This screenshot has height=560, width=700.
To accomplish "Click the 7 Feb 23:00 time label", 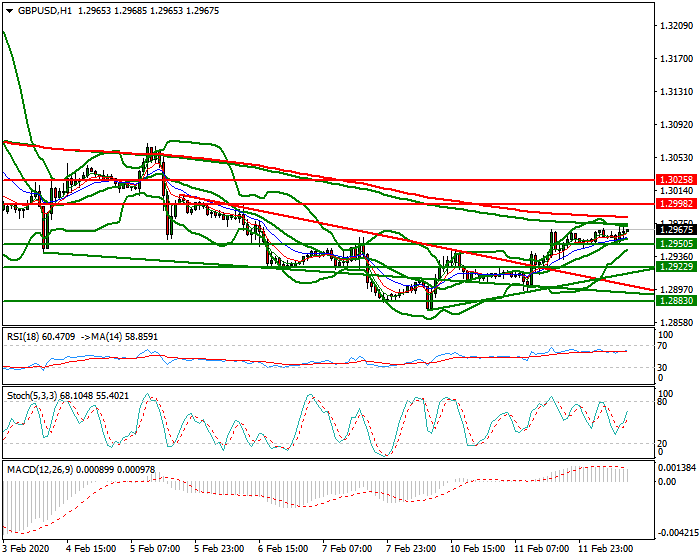I will (411, 548).
